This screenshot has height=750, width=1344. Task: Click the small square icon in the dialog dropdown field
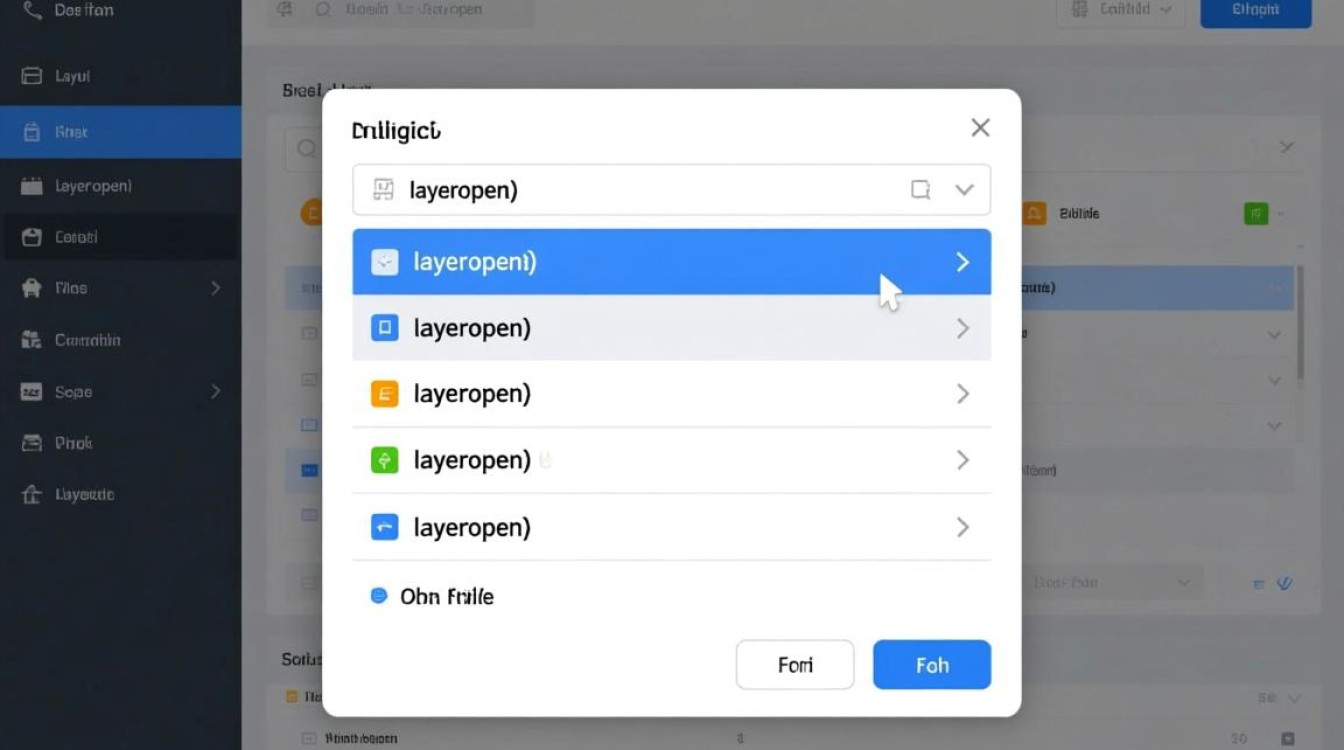(x=920, y=190)
